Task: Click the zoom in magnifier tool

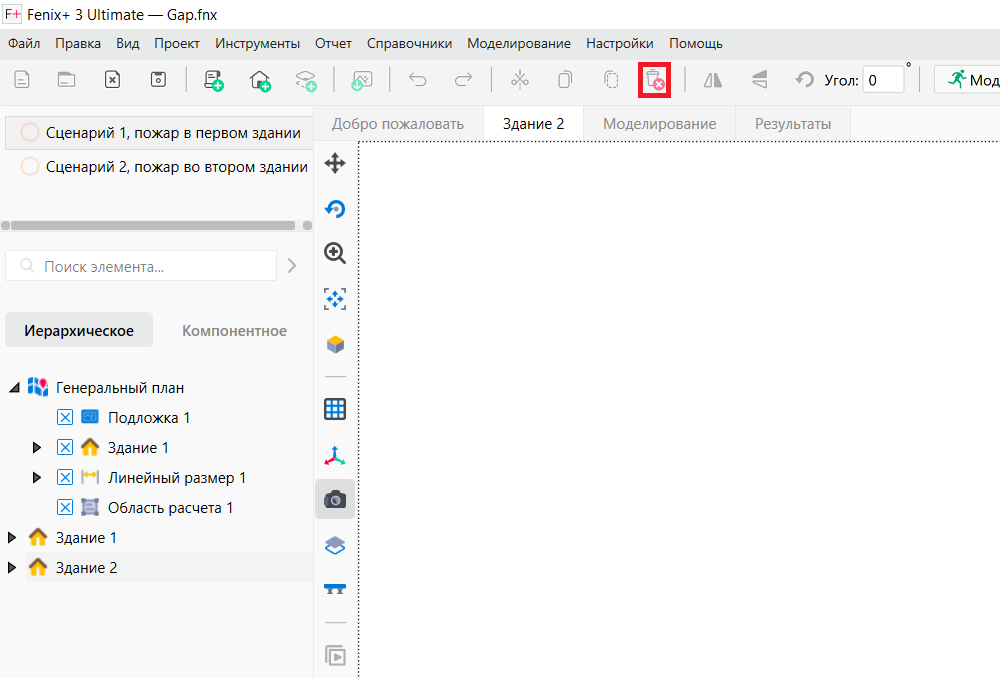Action: coord(335,253)
